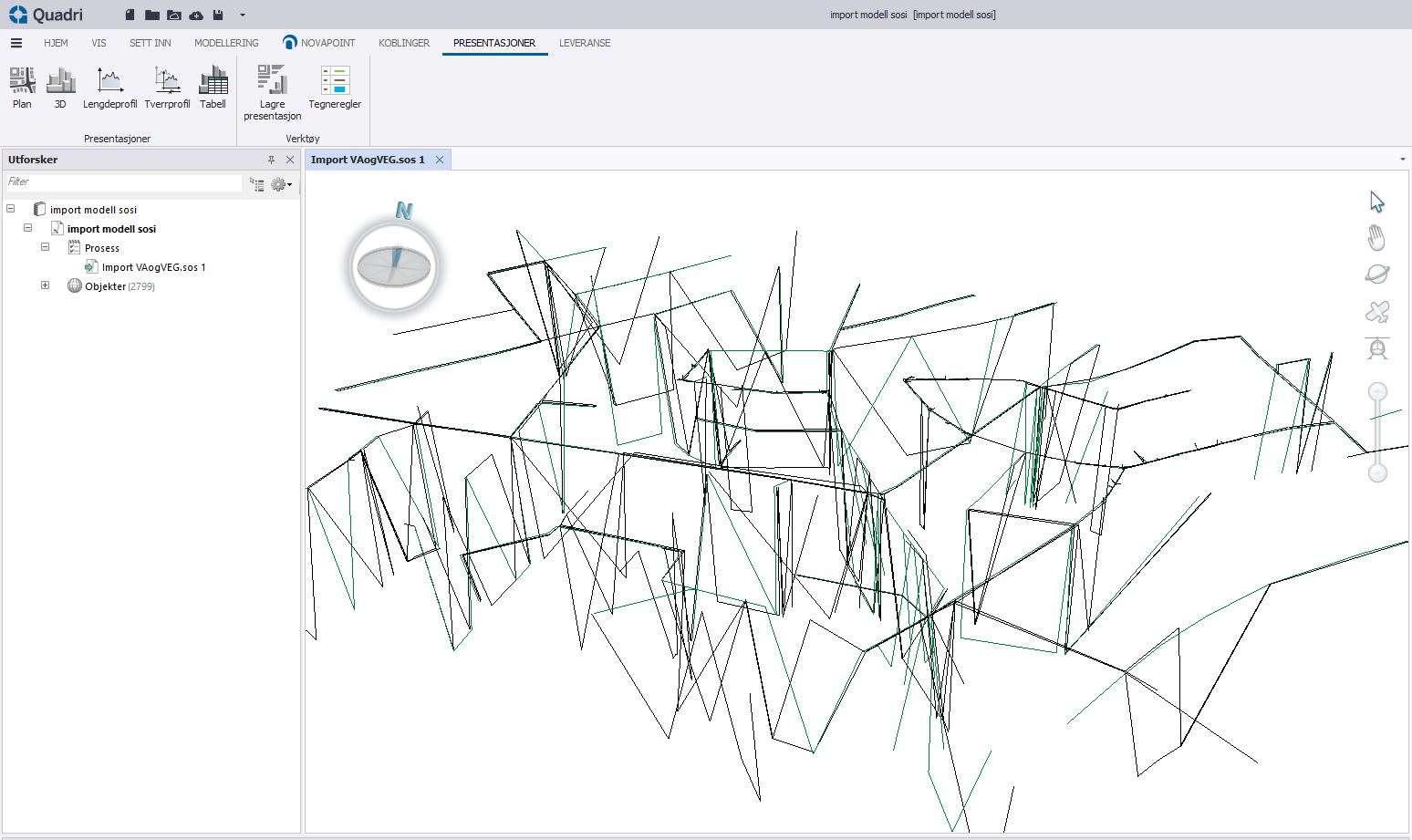Image resolution: width=1412 pixels, height=840 pixels.
Task: Switch to planet orbit navigation mode
Action: click(x=1376, y=275)
